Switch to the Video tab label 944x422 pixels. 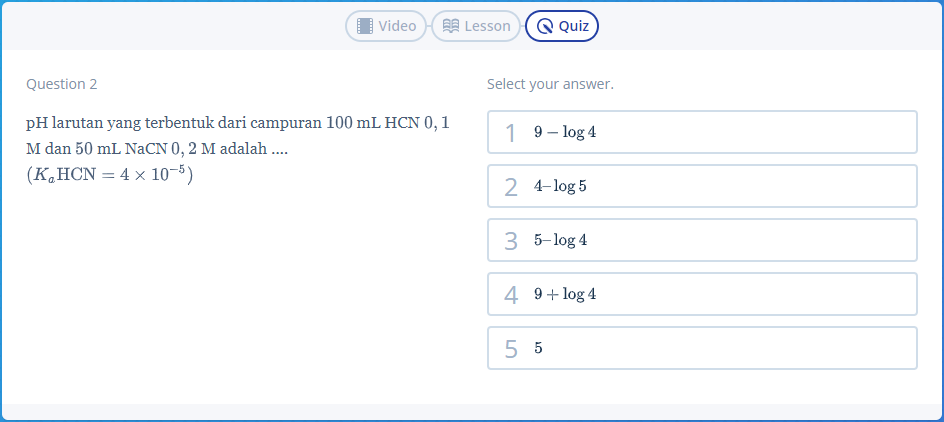coord(397,26)
